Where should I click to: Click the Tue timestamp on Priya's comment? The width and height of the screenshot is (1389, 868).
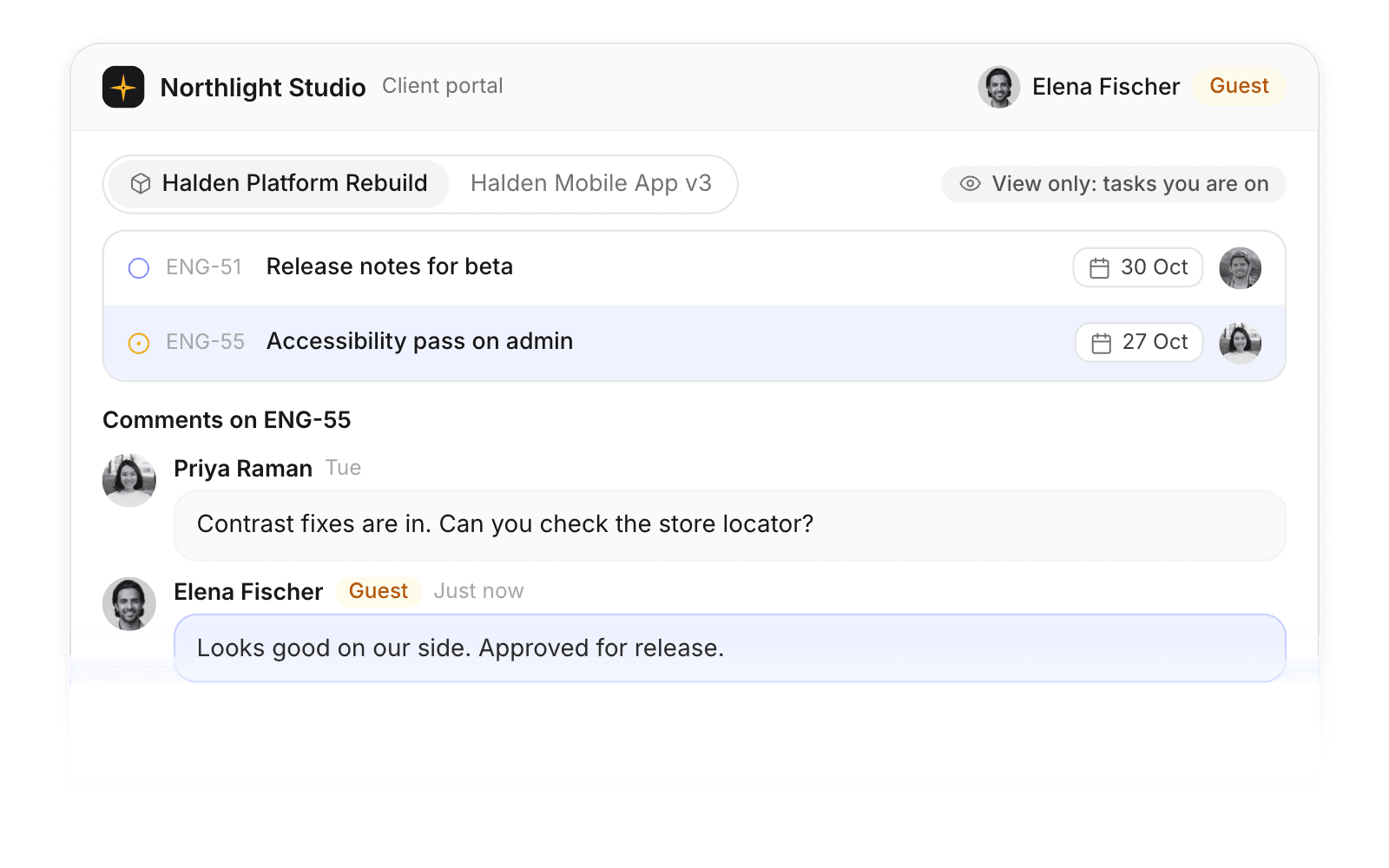click(x=343, y=468)
